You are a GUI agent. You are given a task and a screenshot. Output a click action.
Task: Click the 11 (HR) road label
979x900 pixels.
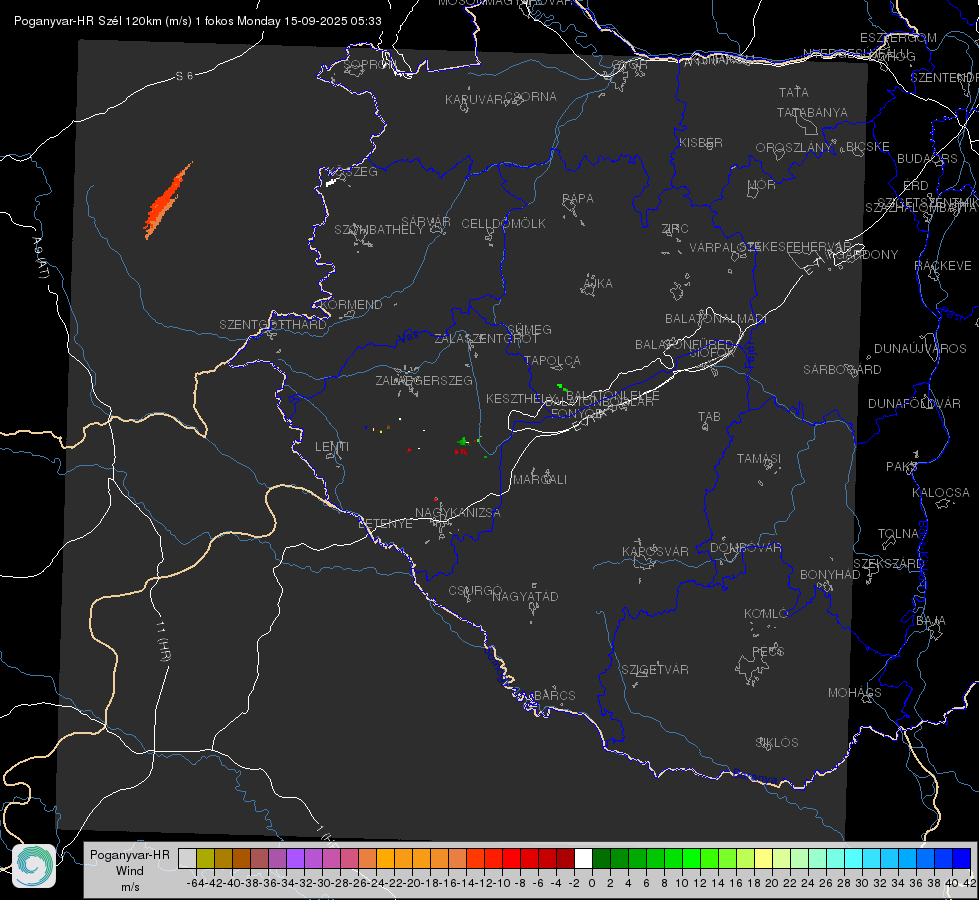pyautogui.click(x=164, y=641)
